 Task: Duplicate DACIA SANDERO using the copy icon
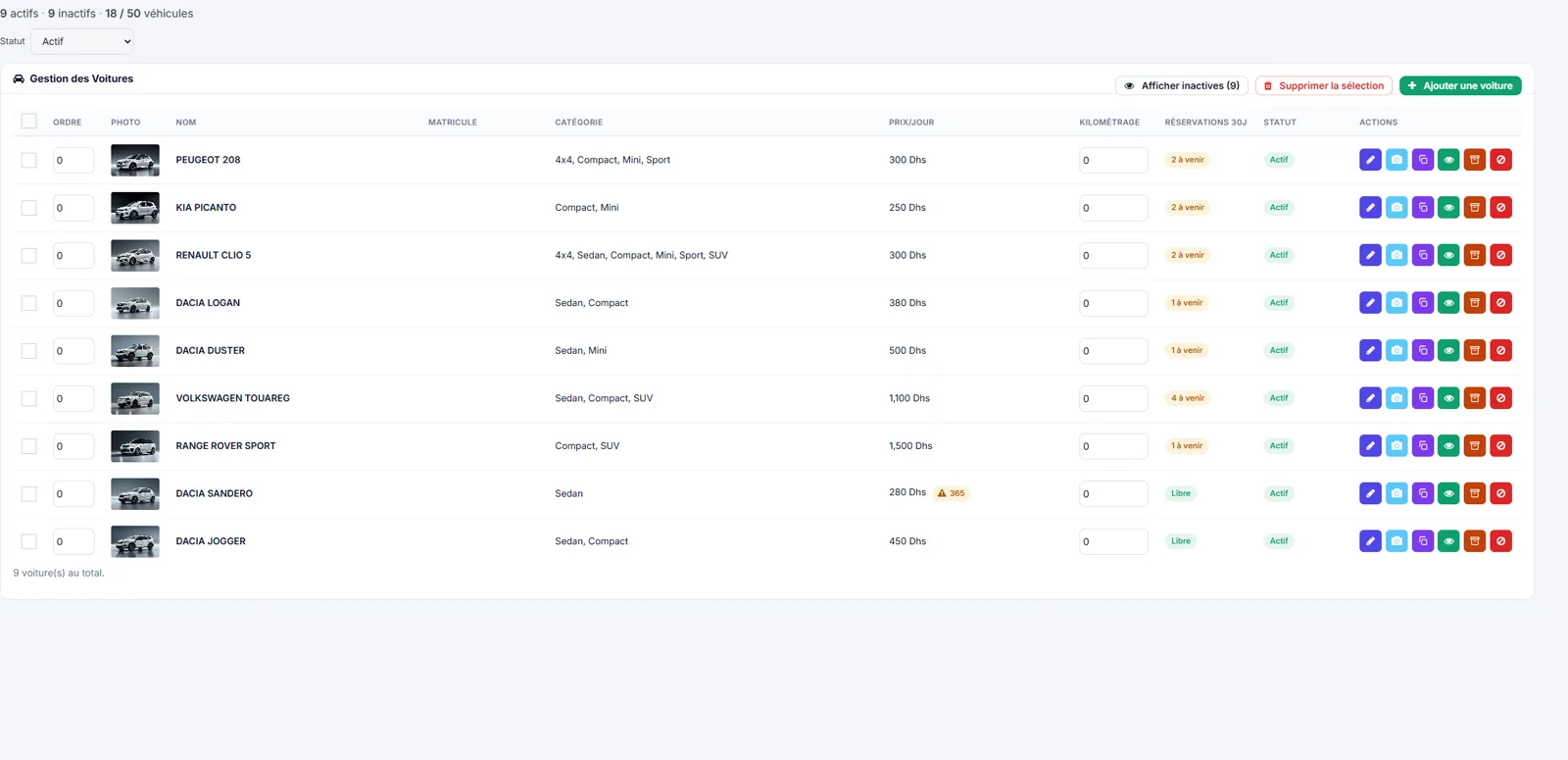1423,493
